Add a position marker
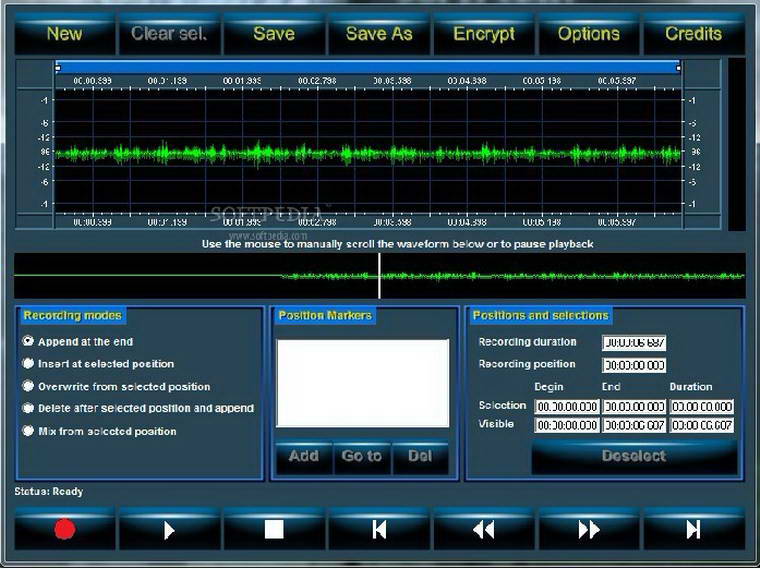 click(x=304, y=456)
